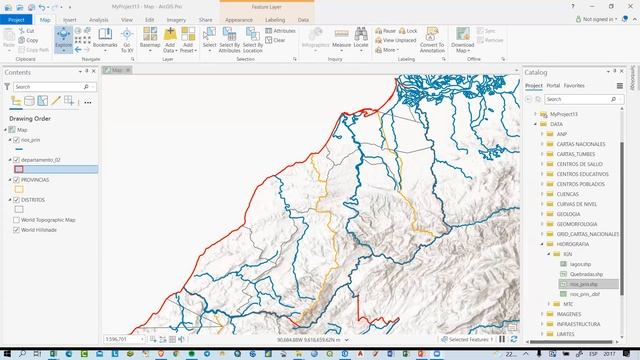
Task: Lock the labels
Action: tap(408, 31)
